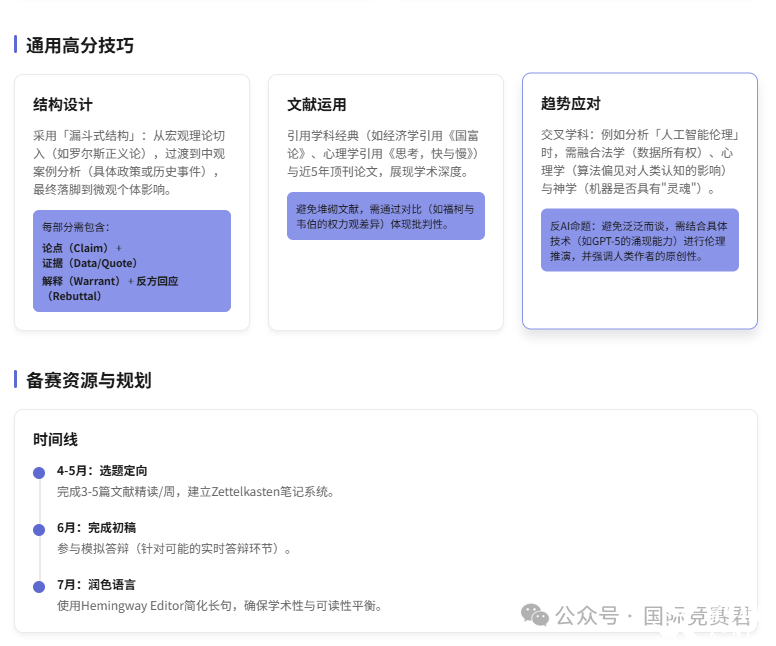Click the 备赛资源与规划 section heading
The width and height of the screenshot is (776, 646).
(x=88, y=380)
